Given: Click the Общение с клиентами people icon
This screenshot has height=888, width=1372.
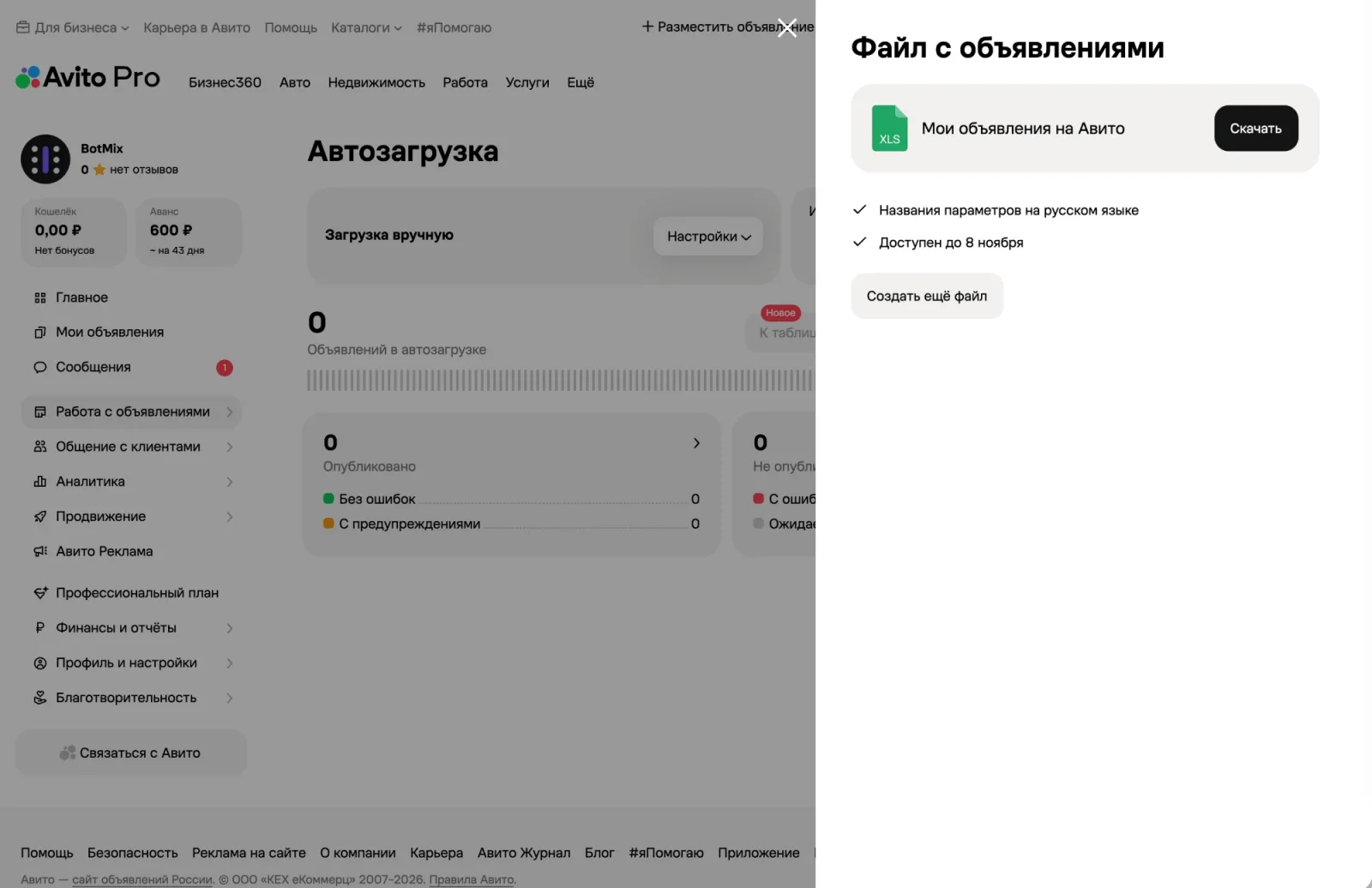Looking at the screenshot, I should [x=40, y=447].
